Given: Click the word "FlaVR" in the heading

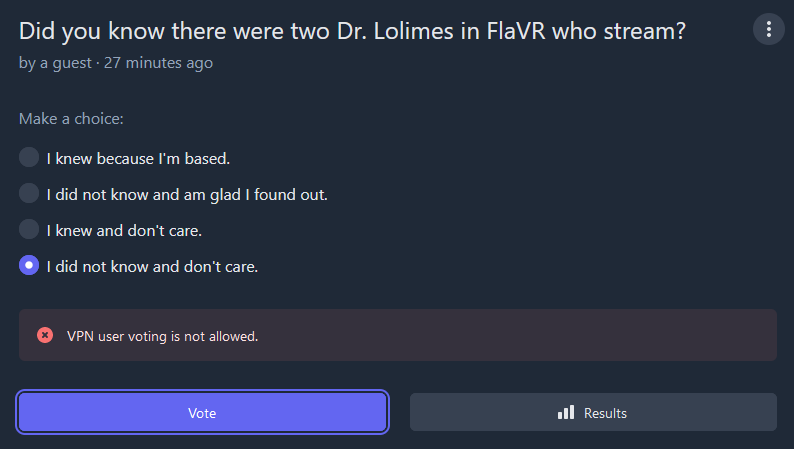Looking at the screenshot, I should click(516, 31).
